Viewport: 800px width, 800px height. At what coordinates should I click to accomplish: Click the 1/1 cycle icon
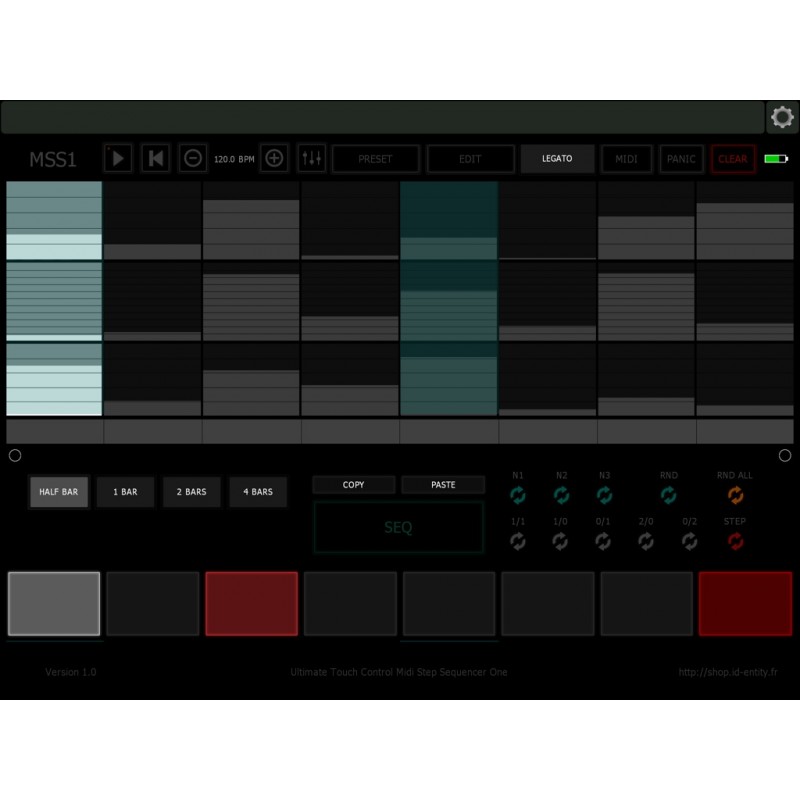[517, 540]
